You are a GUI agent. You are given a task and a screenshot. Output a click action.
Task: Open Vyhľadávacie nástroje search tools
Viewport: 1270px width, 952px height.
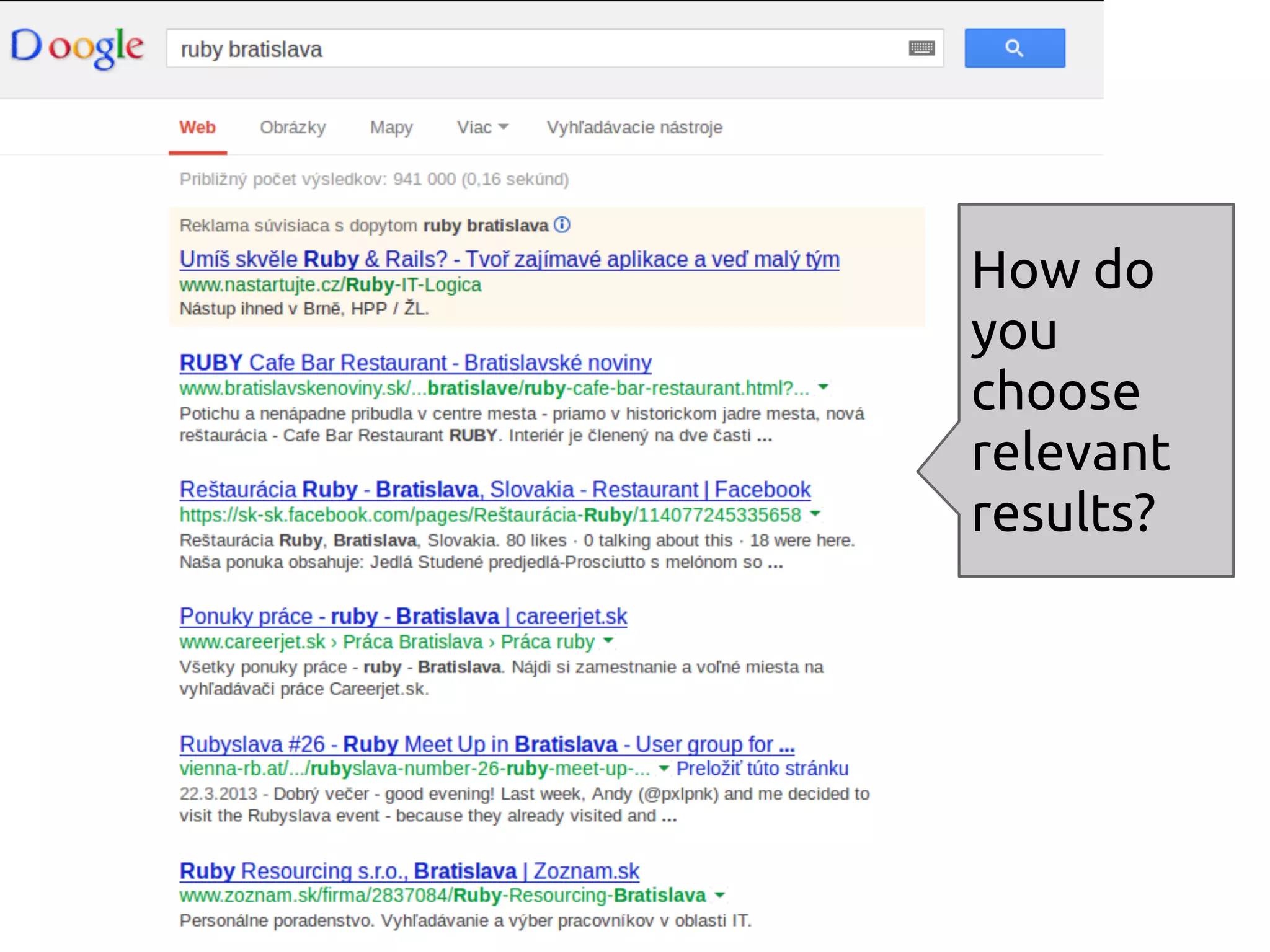click(x=634, y=128)
